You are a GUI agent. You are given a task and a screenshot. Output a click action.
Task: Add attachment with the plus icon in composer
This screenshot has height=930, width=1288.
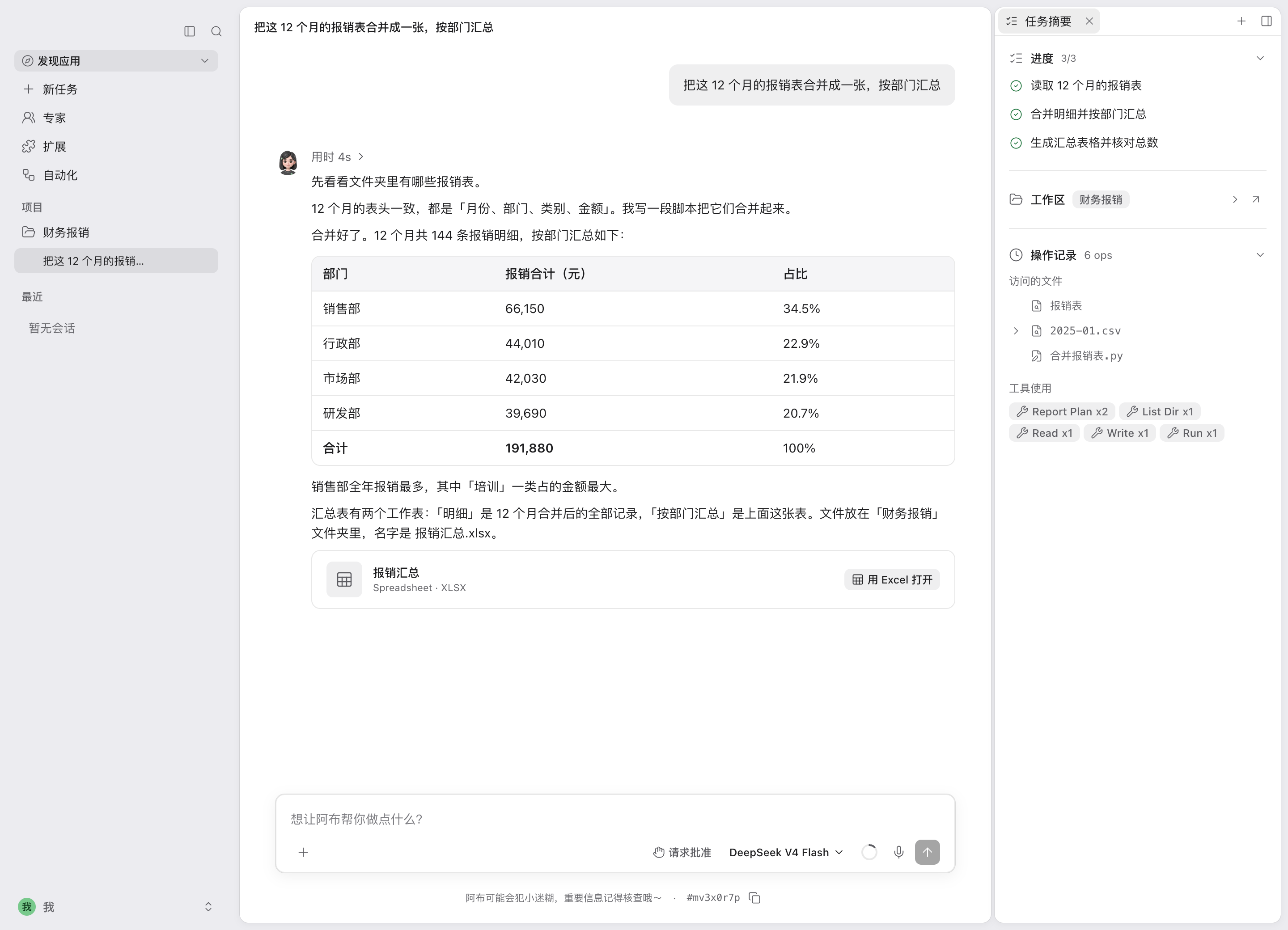303,852
